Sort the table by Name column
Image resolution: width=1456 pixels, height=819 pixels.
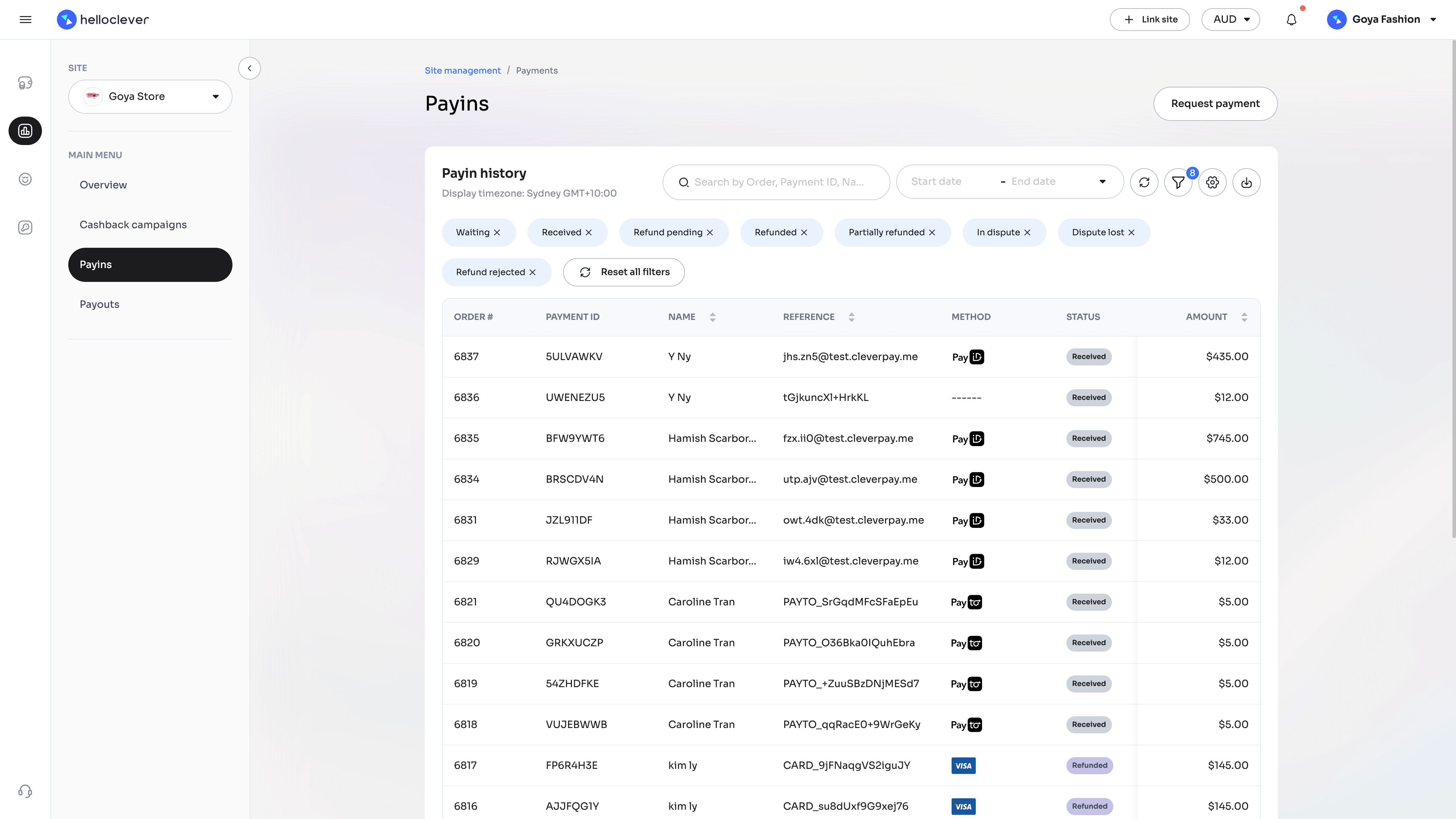coord(712,317)
